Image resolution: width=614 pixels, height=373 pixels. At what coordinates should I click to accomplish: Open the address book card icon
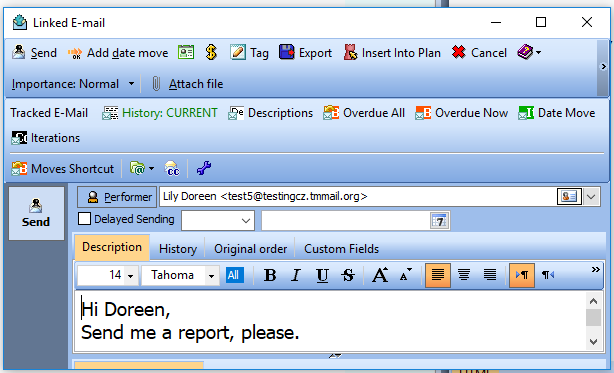click(x=569, y=196)
